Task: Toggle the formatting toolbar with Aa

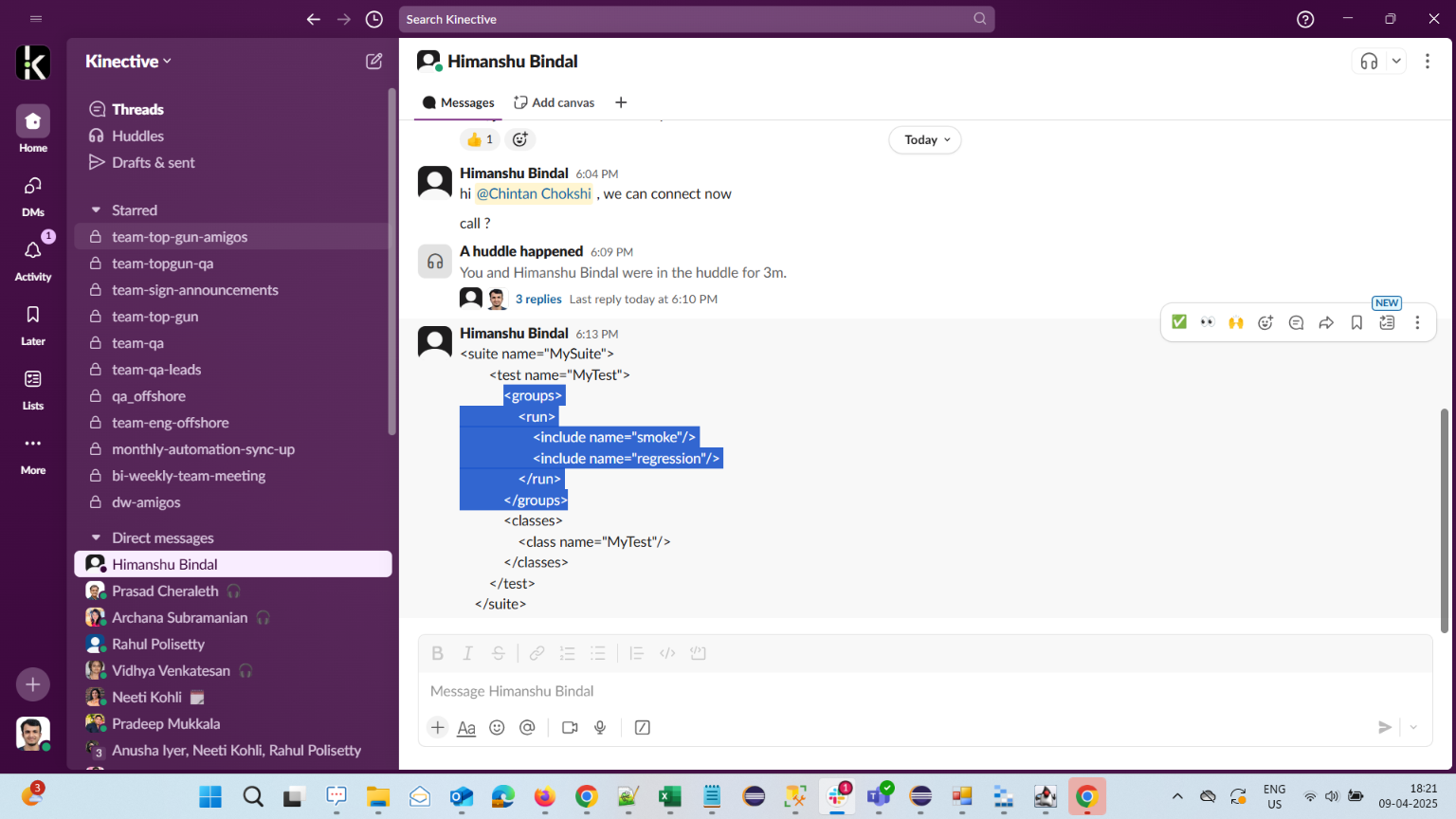Action: 466,727
